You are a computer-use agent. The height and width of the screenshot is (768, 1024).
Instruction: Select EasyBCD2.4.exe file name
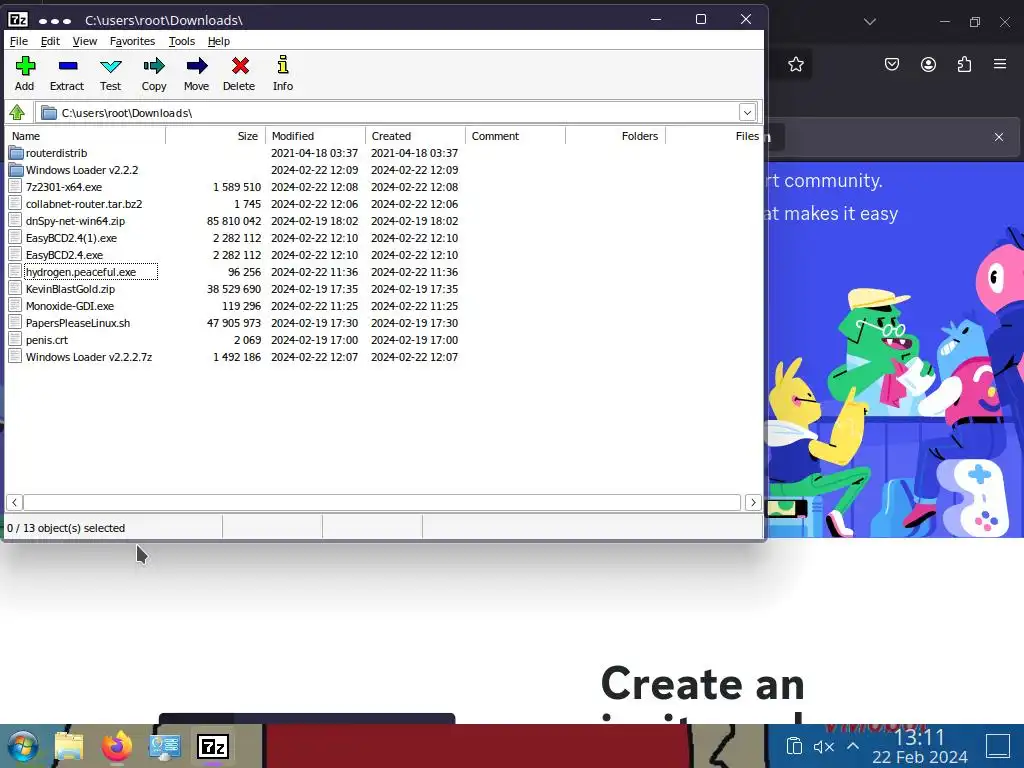tap(64, 255)
